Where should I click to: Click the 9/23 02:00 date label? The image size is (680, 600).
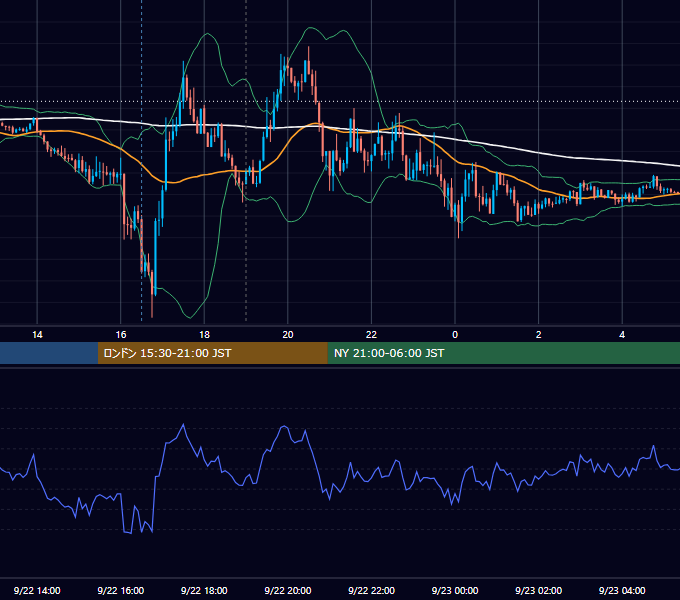[x=538, y=590]
